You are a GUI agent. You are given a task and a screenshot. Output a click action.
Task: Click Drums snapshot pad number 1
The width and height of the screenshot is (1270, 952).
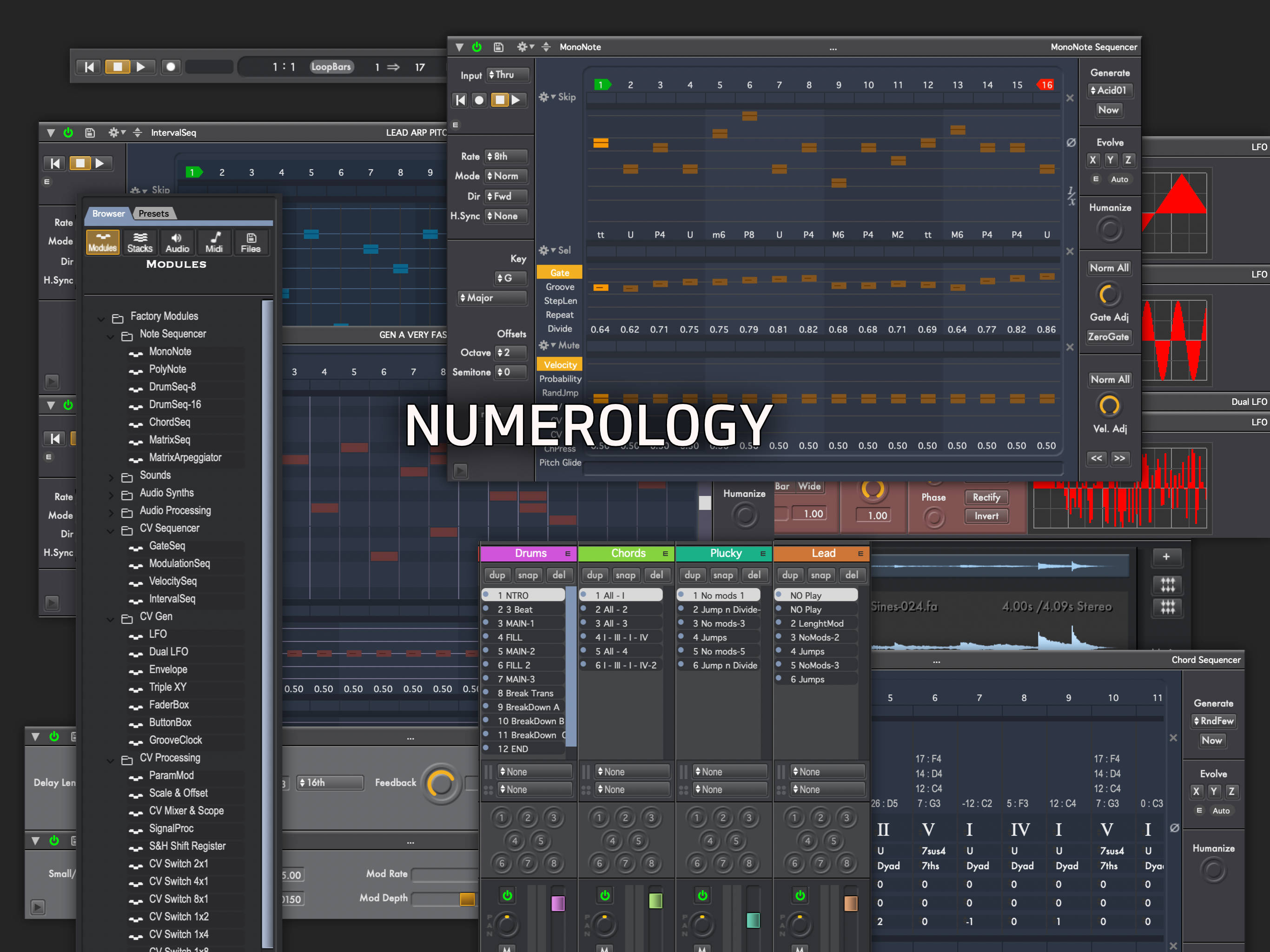coord(501,818)
